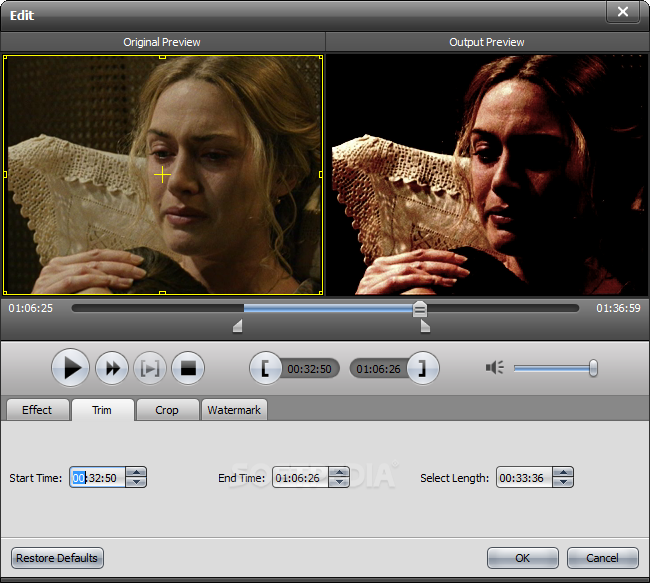Click the Start Time input field
This screenshot has height=583, width=650.
click(x=97, y=478)
